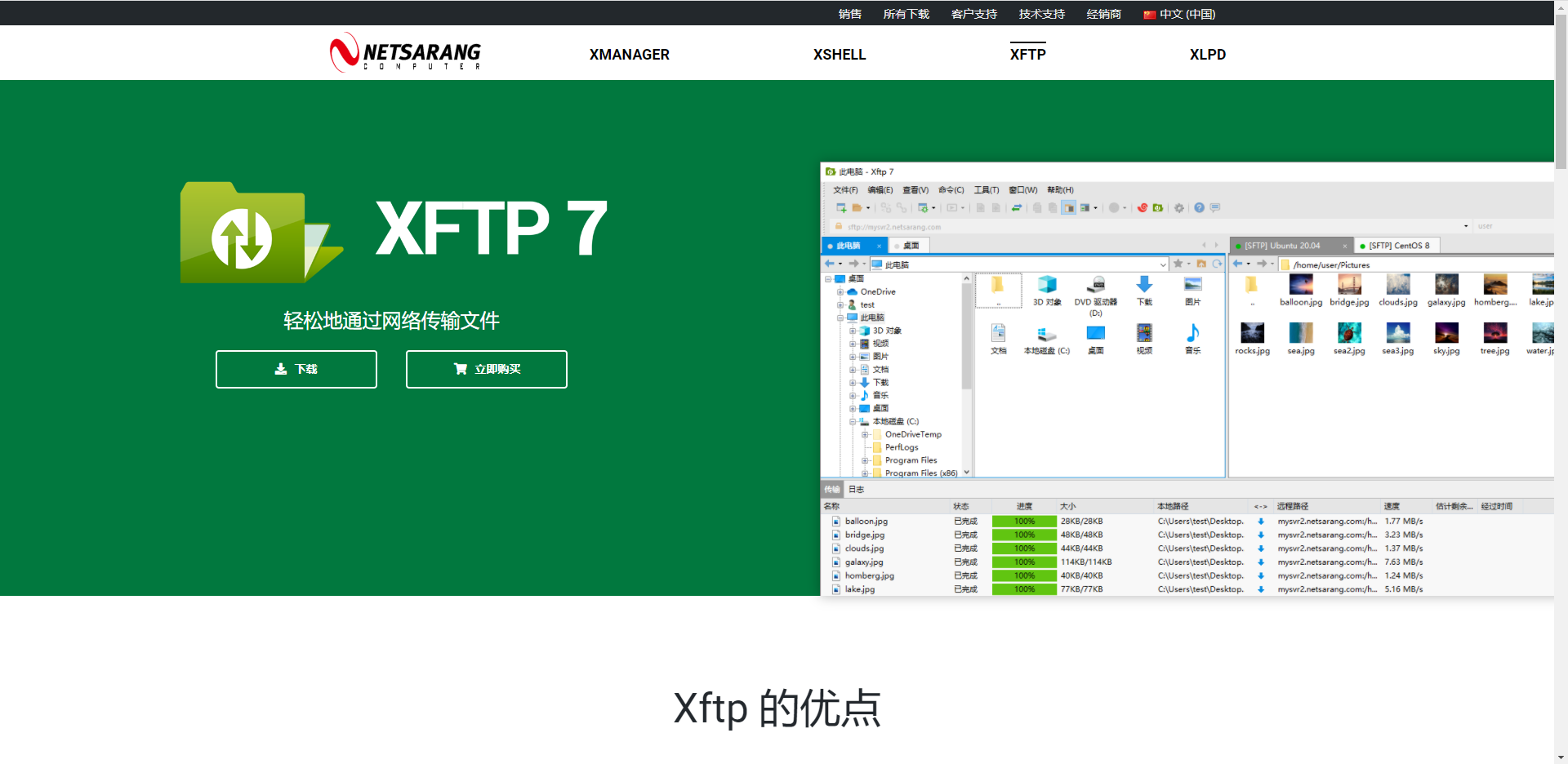Select the 音乐 music icon in file list
The height and width of the screenshot is (764, 1568).
pyautogui.click(x=1193, y=340)
